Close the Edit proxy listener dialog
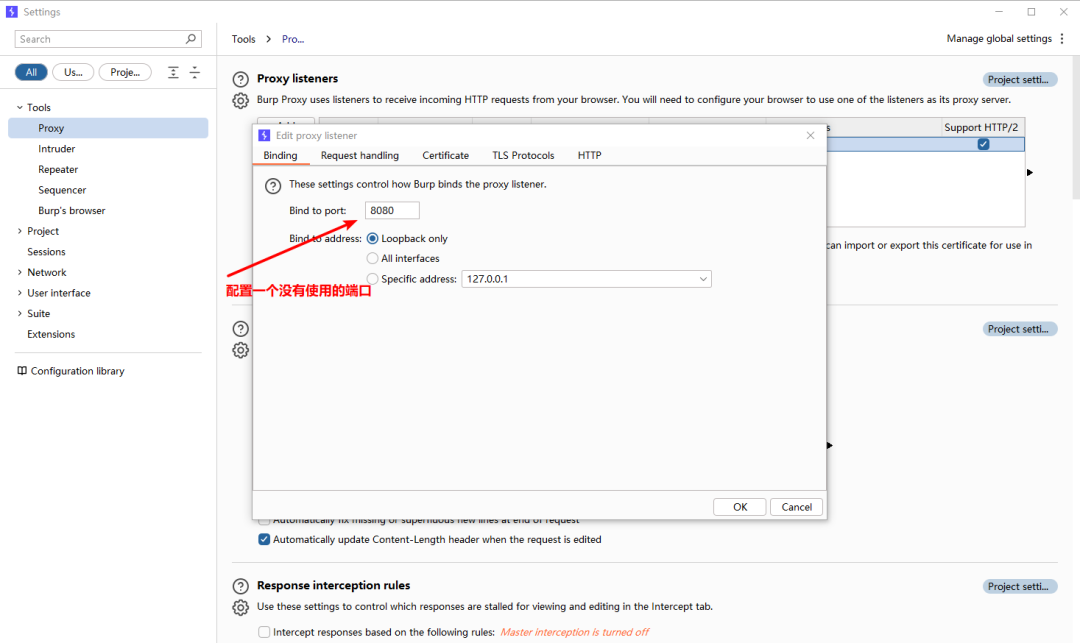 click(x=810, y=136)
